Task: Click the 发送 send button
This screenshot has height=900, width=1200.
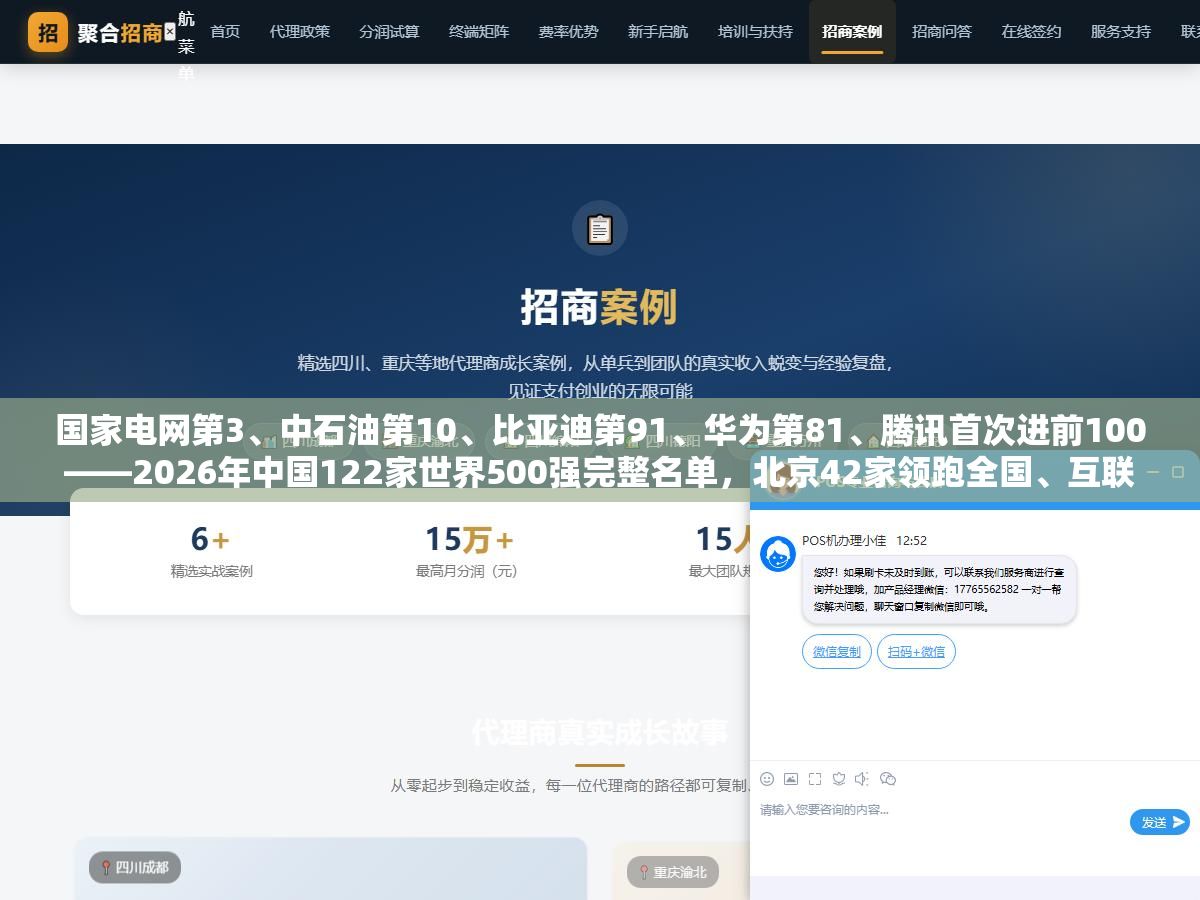Action: 1160,822
